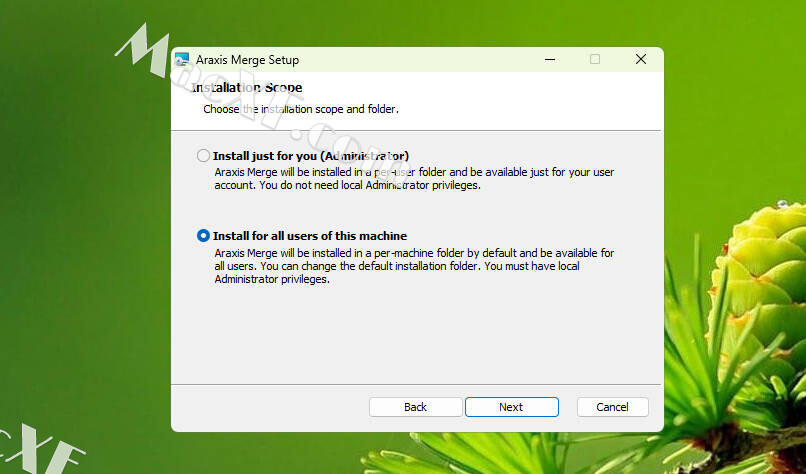Click the per-user folder description text

point(414,178)
